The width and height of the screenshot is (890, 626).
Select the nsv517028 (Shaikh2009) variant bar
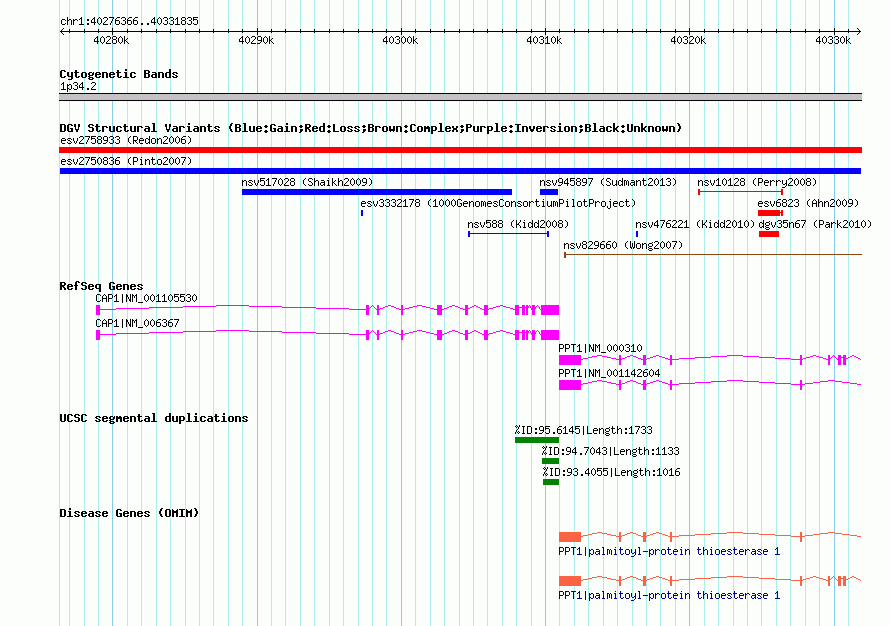point(377,192)
